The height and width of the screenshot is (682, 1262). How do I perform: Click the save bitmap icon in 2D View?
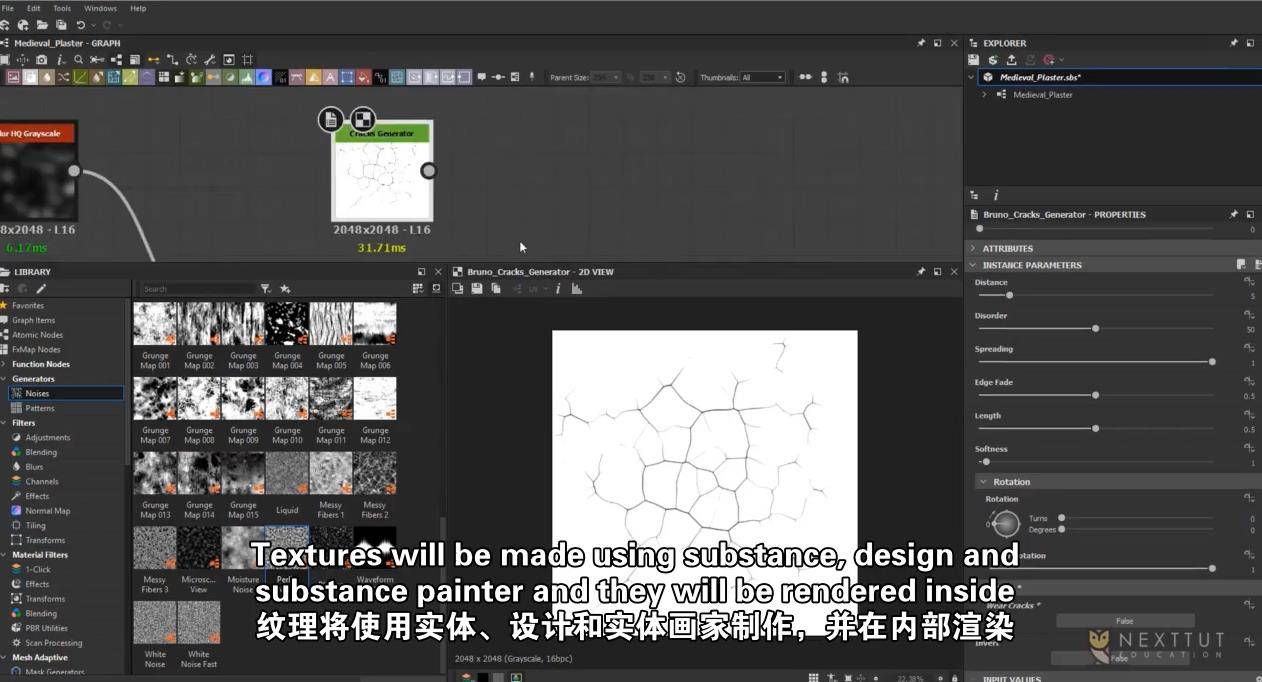477,288
